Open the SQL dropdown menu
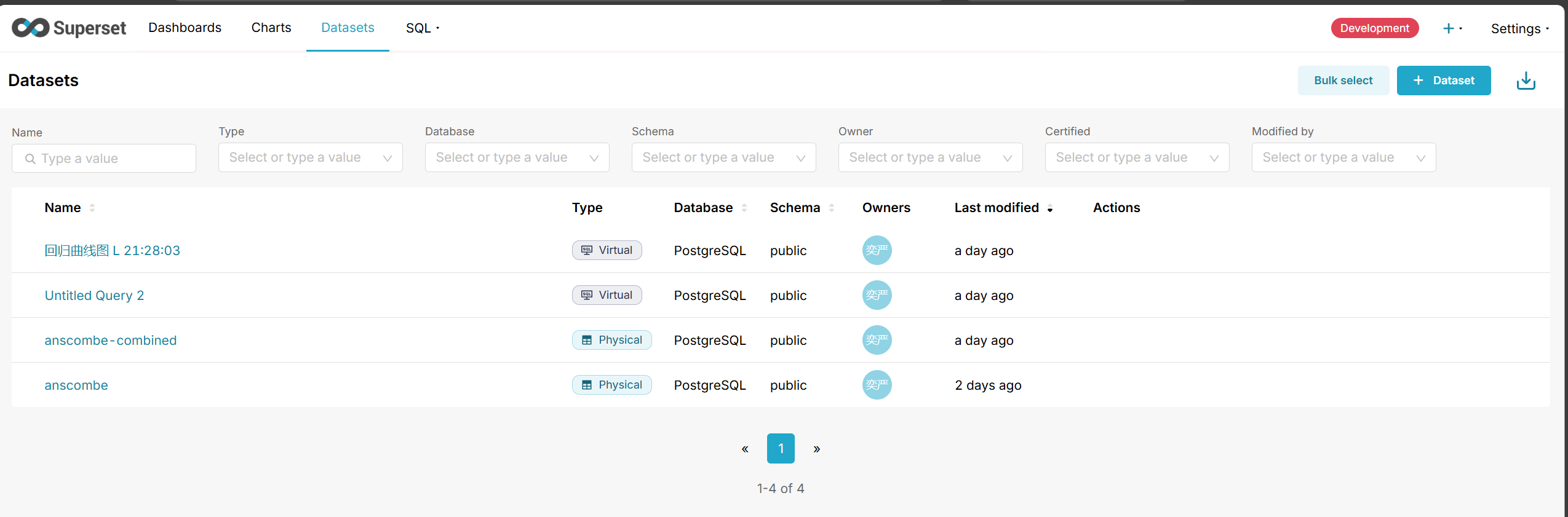Viewport: 1568px width, 517px height. point(422,28)
